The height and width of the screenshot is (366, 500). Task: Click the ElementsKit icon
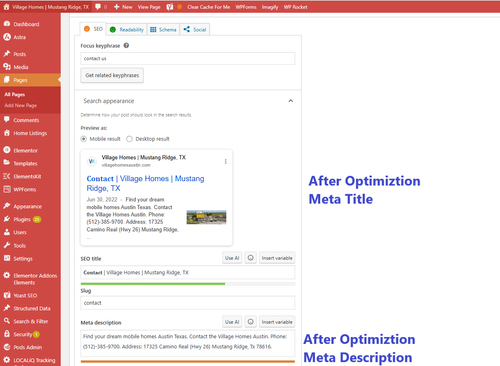pos(7,176)
